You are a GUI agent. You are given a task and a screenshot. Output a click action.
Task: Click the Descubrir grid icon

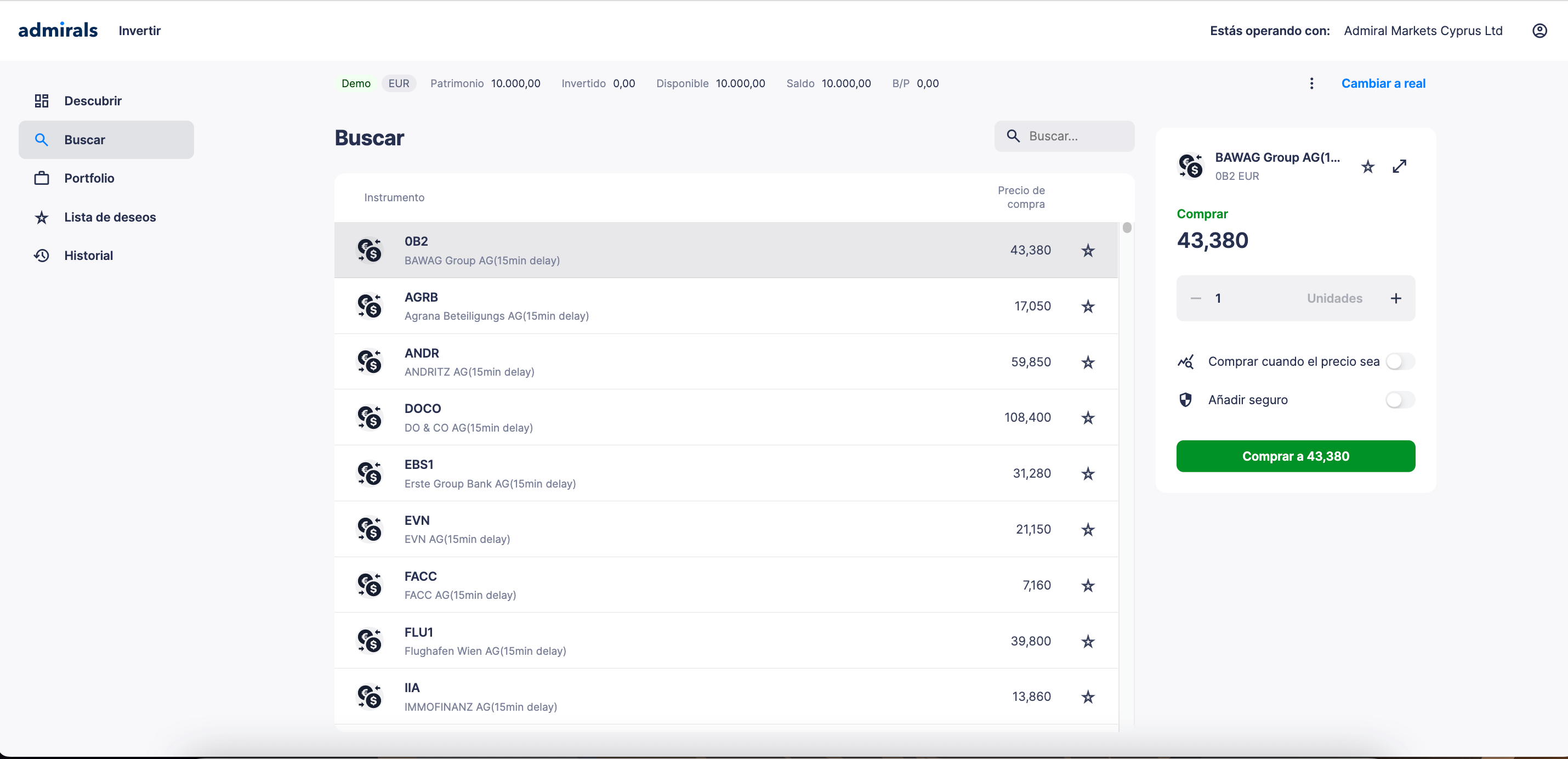coord(41,101)
